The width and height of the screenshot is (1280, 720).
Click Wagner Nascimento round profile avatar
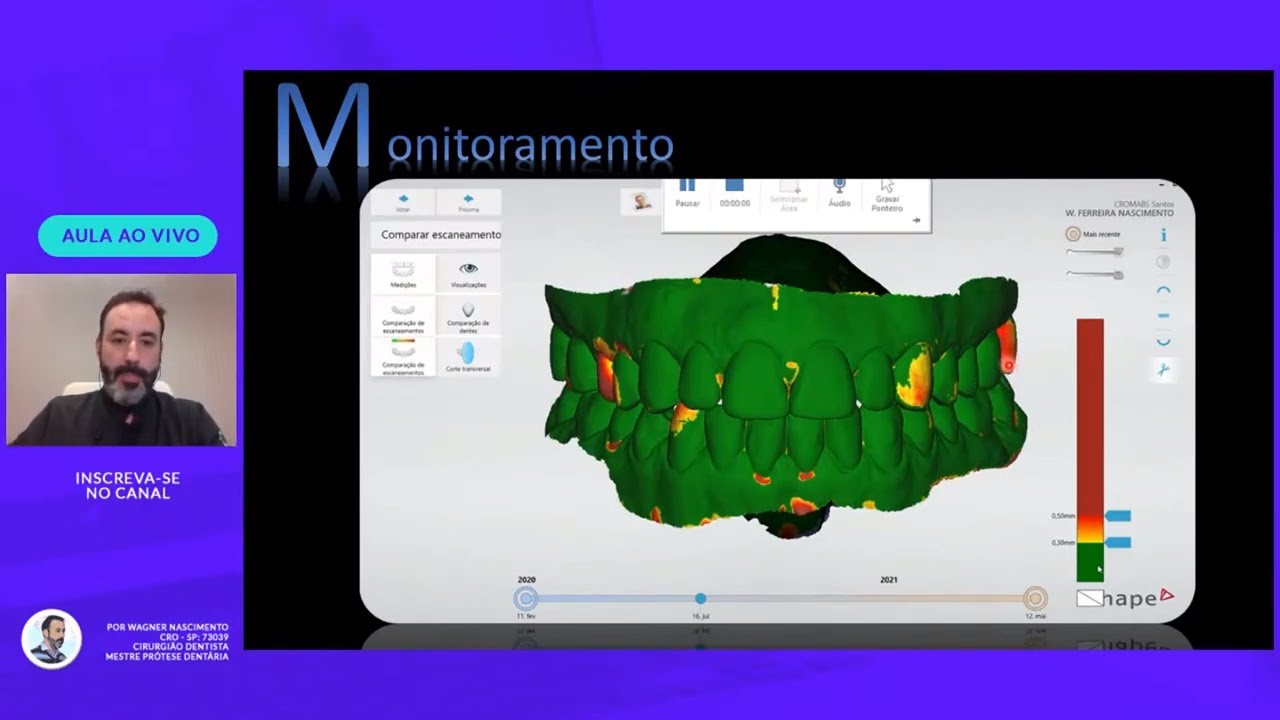[51, 639]
